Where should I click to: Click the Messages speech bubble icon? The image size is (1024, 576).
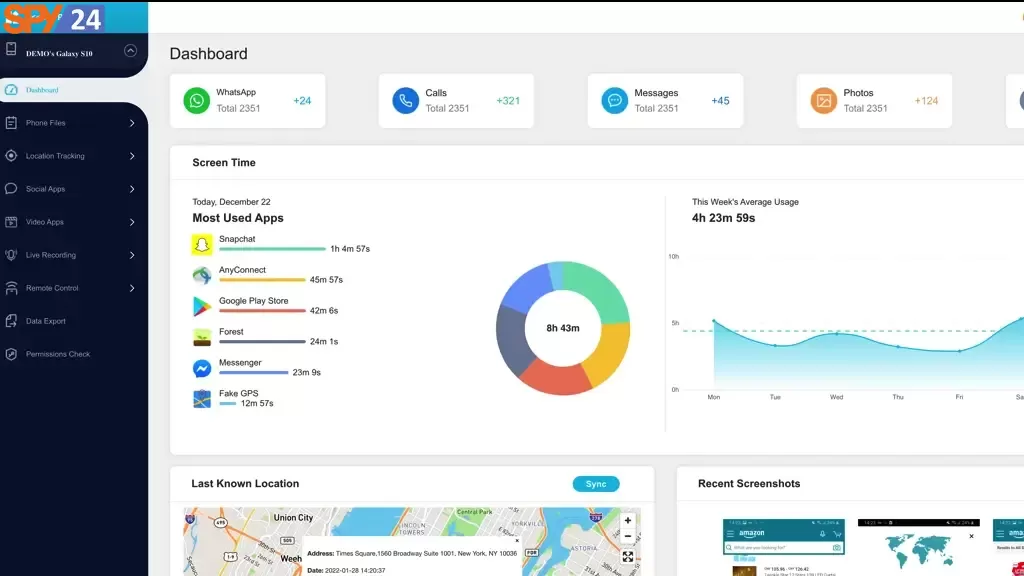click(615, 101)
